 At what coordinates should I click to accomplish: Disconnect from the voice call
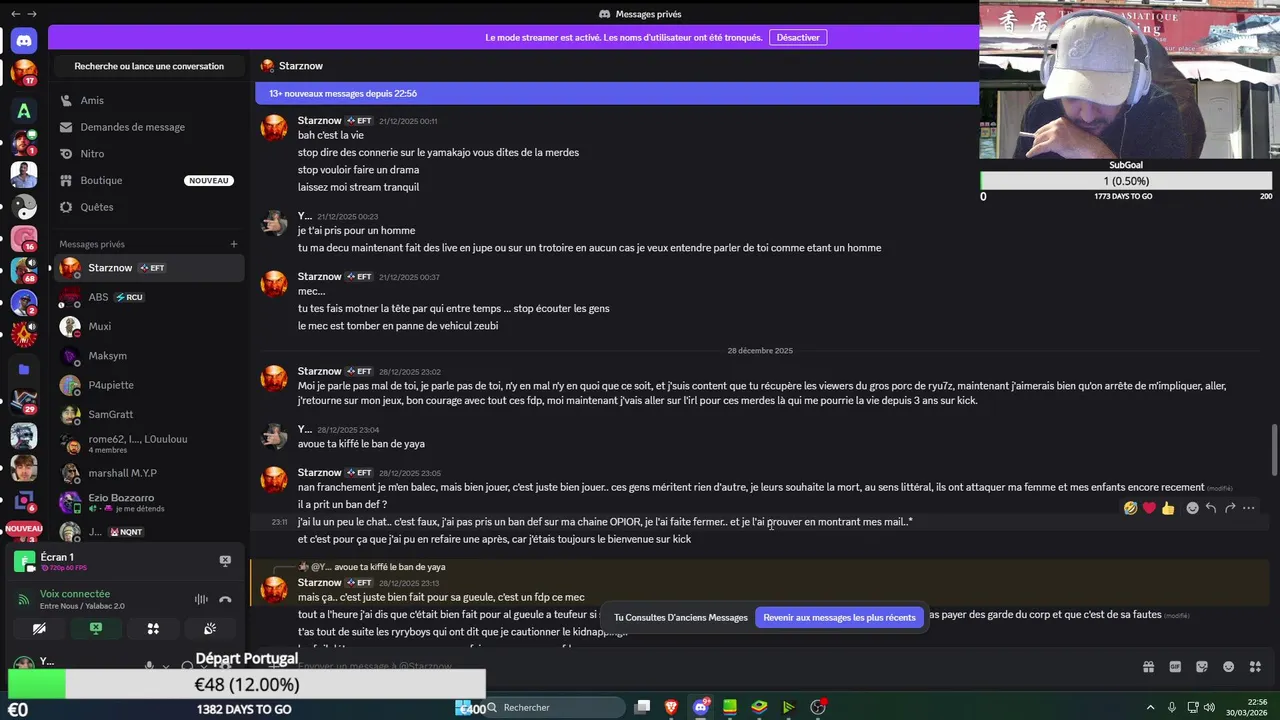pos(225,600)
